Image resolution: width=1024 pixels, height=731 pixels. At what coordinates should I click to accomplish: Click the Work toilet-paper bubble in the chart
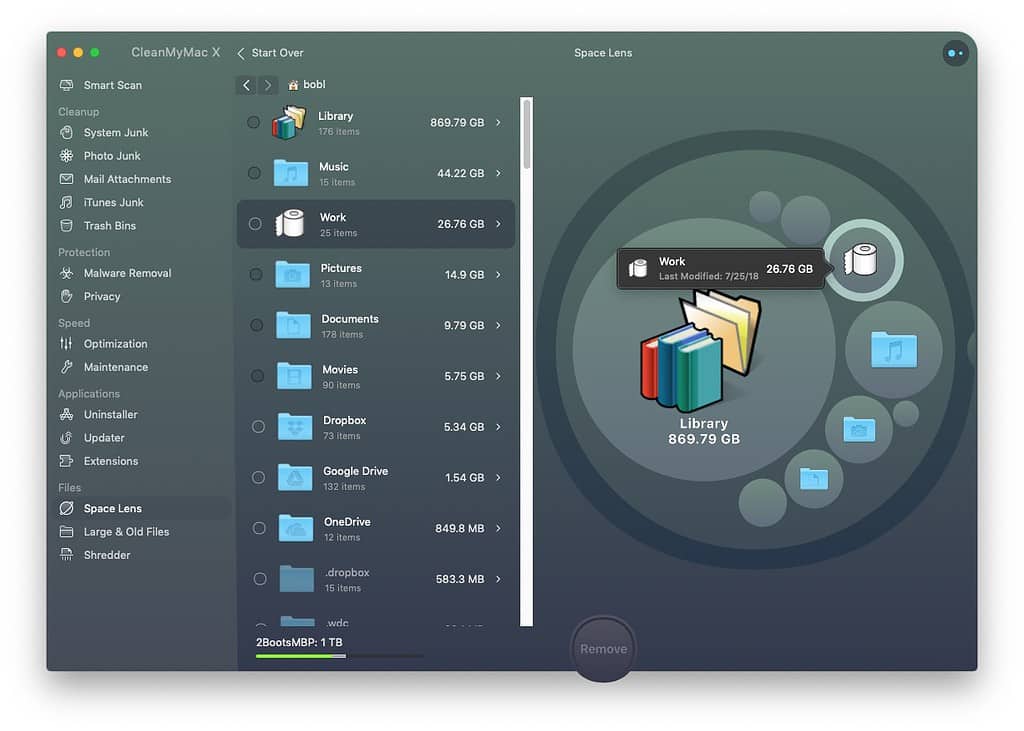pos(863,260)
